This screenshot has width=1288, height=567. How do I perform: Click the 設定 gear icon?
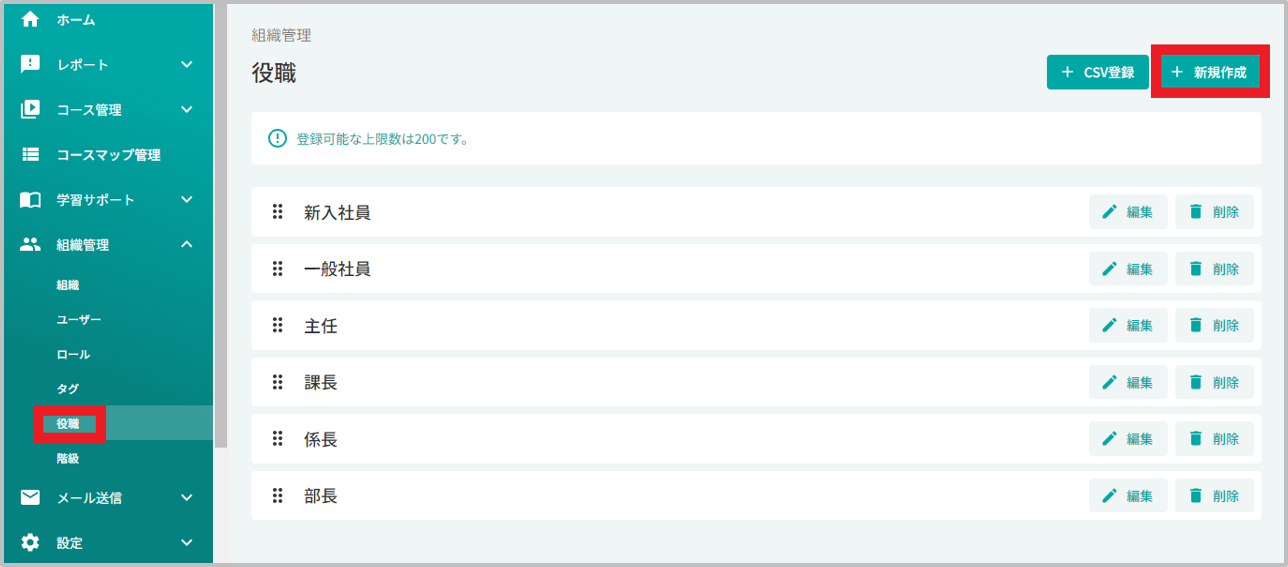31,542
